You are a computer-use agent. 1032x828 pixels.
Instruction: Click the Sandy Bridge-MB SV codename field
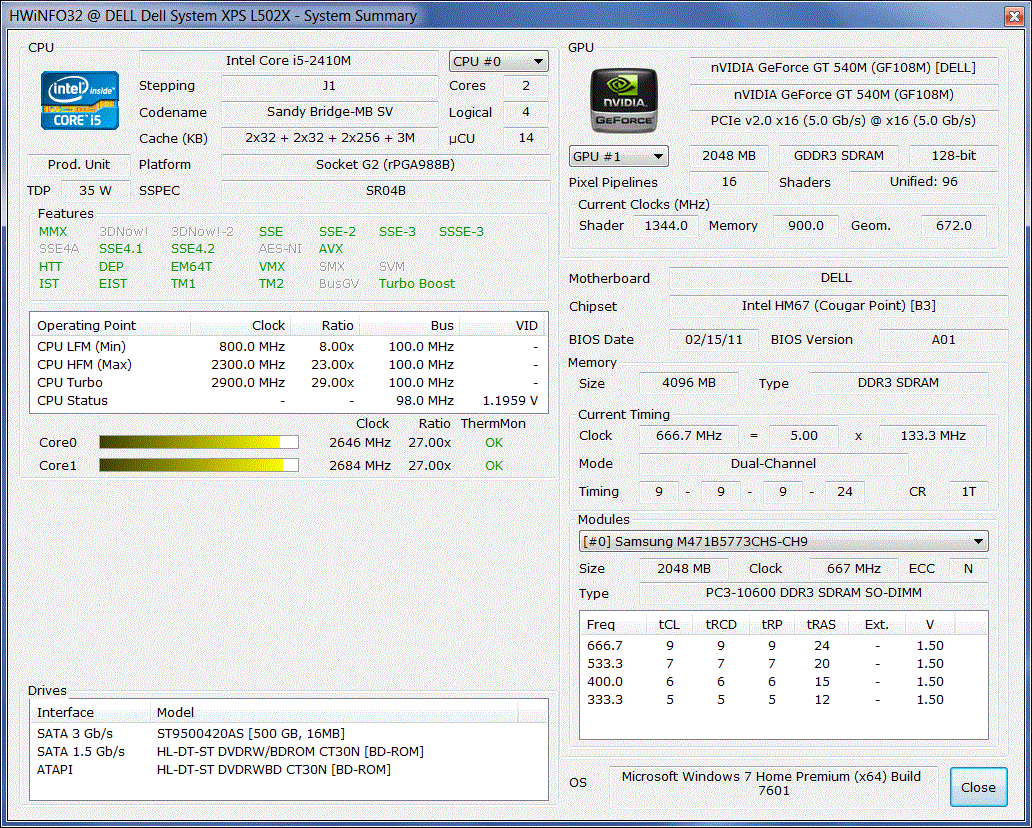coord(330,112)
